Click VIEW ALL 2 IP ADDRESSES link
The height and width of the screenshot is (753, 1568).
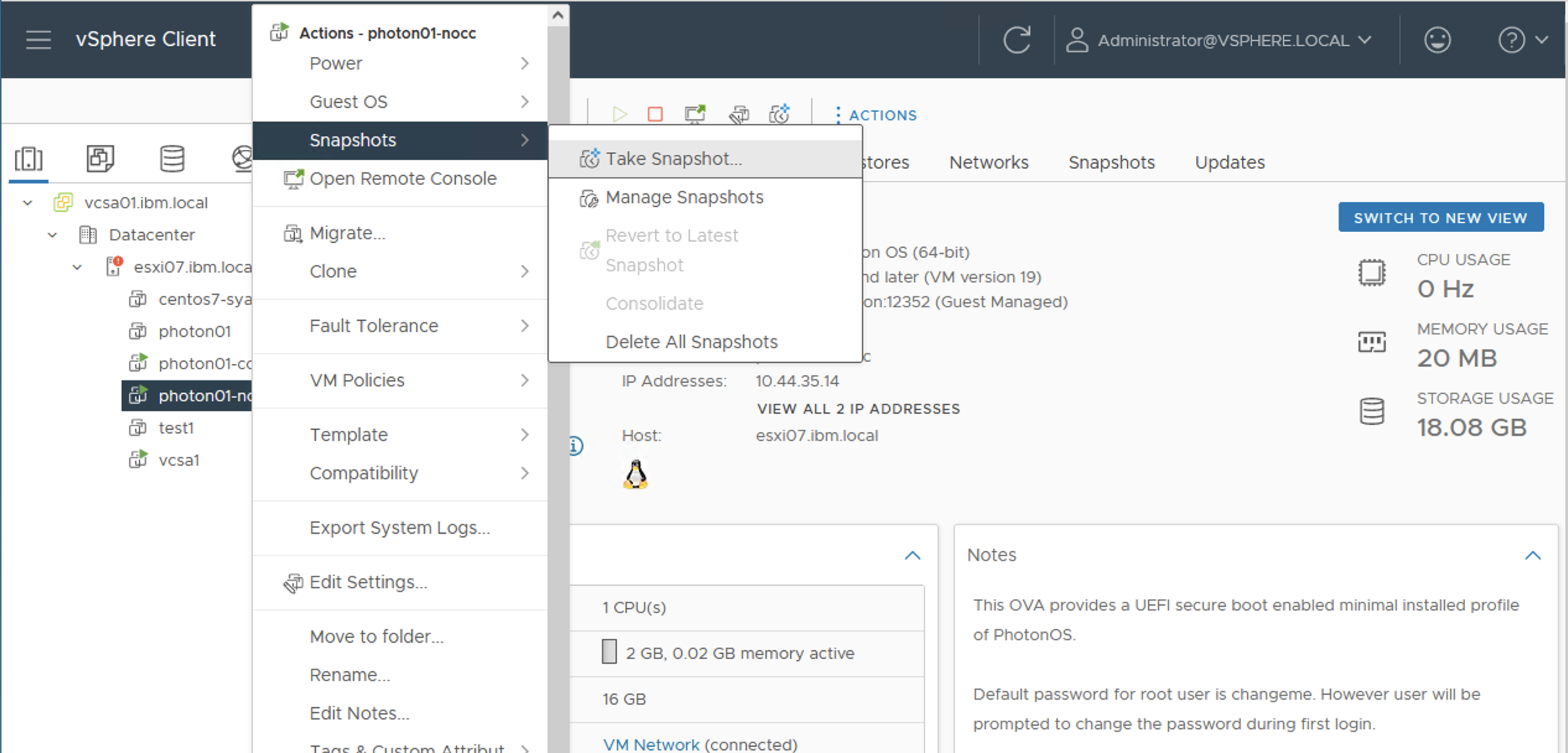click(x=858, y=409)
